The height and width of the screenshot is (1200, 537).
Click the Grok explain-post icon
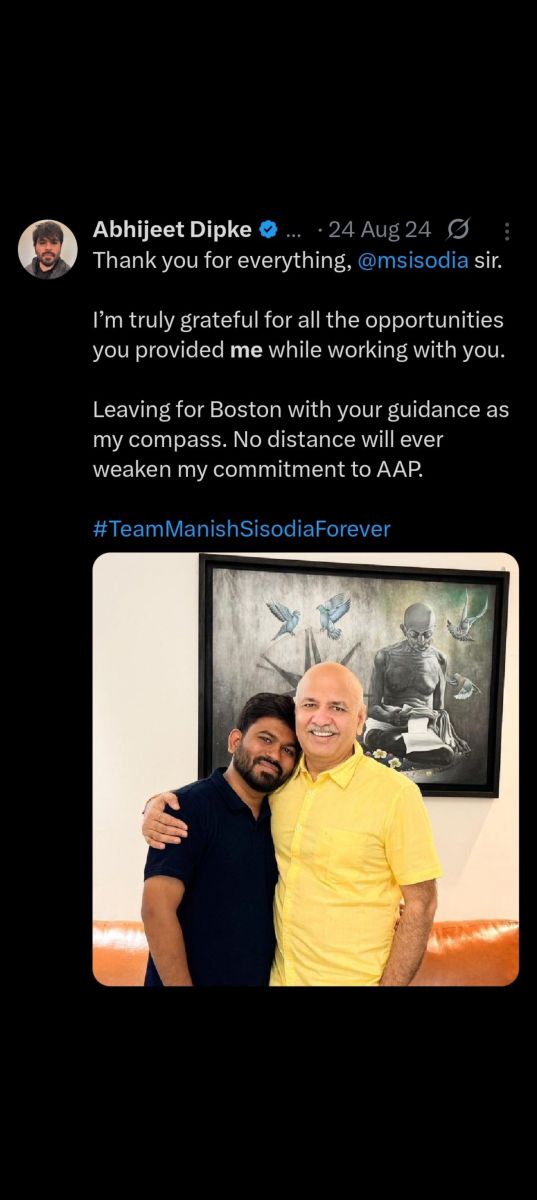(457, 230)
